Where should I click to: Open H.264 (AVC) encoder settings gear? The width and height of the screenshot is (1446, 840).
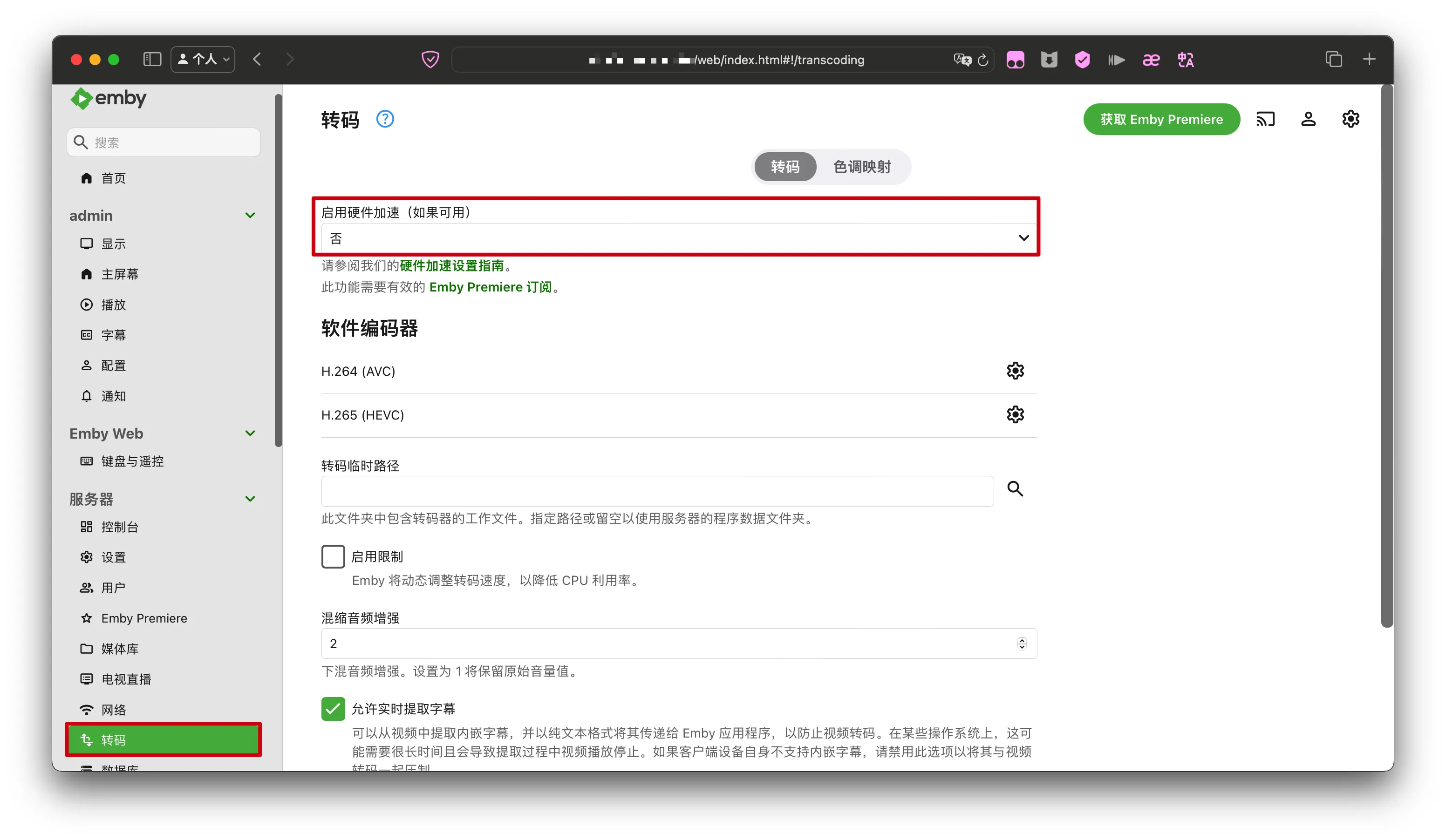click(1015, 371)
